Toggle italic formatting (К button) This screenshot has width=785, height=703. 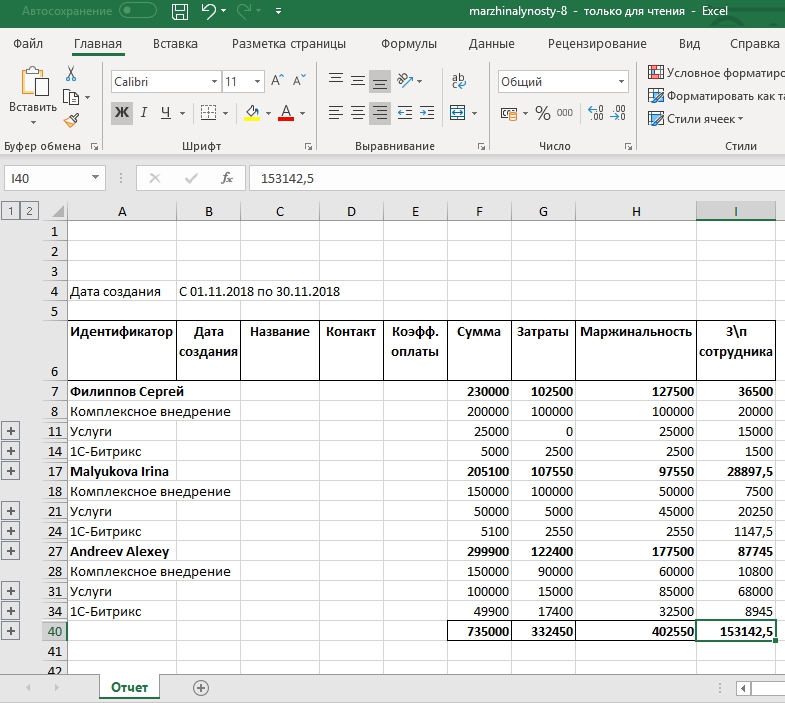144,113
